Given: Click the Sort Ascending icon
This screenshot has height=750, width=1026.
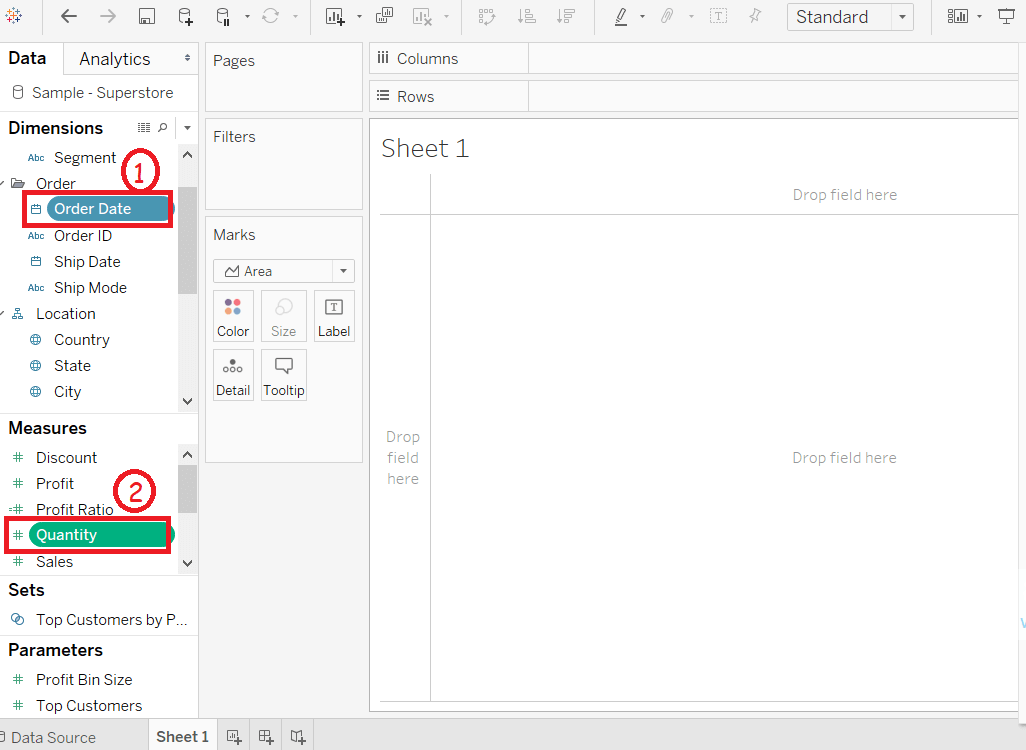Looking at the screenshot, I should [x=526, y=16].
